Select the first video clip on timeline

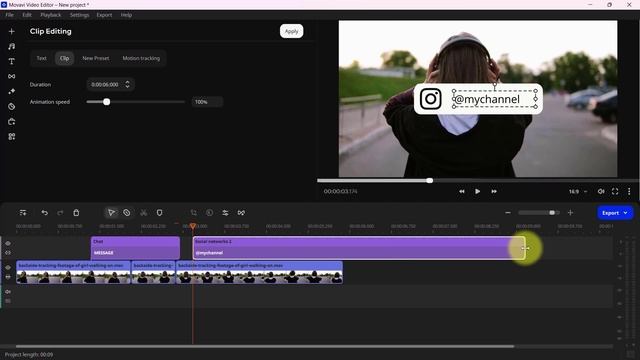[73, 273]
